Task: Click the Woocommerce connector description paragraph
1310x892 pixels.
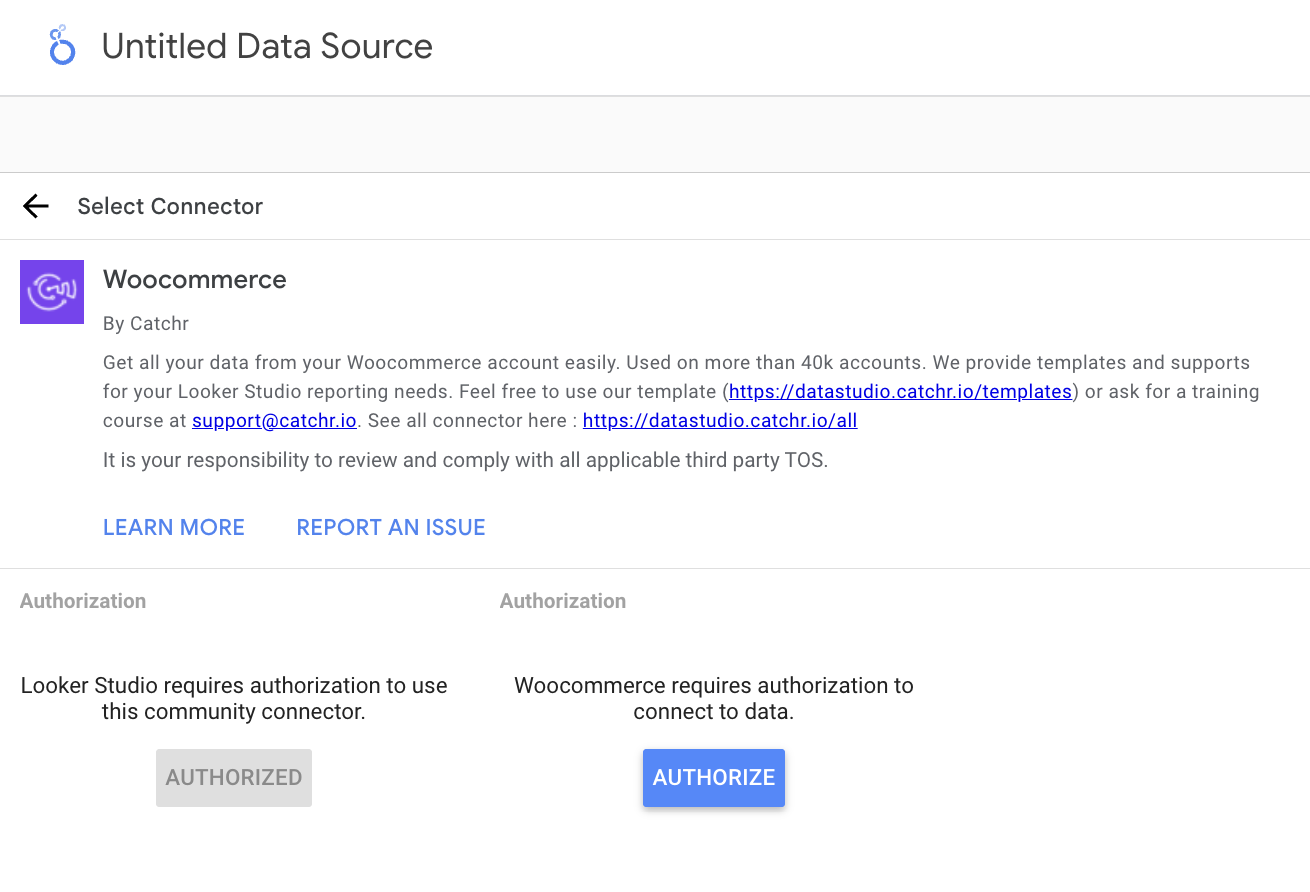Action: pyautogui.click(x=675, y=391)
